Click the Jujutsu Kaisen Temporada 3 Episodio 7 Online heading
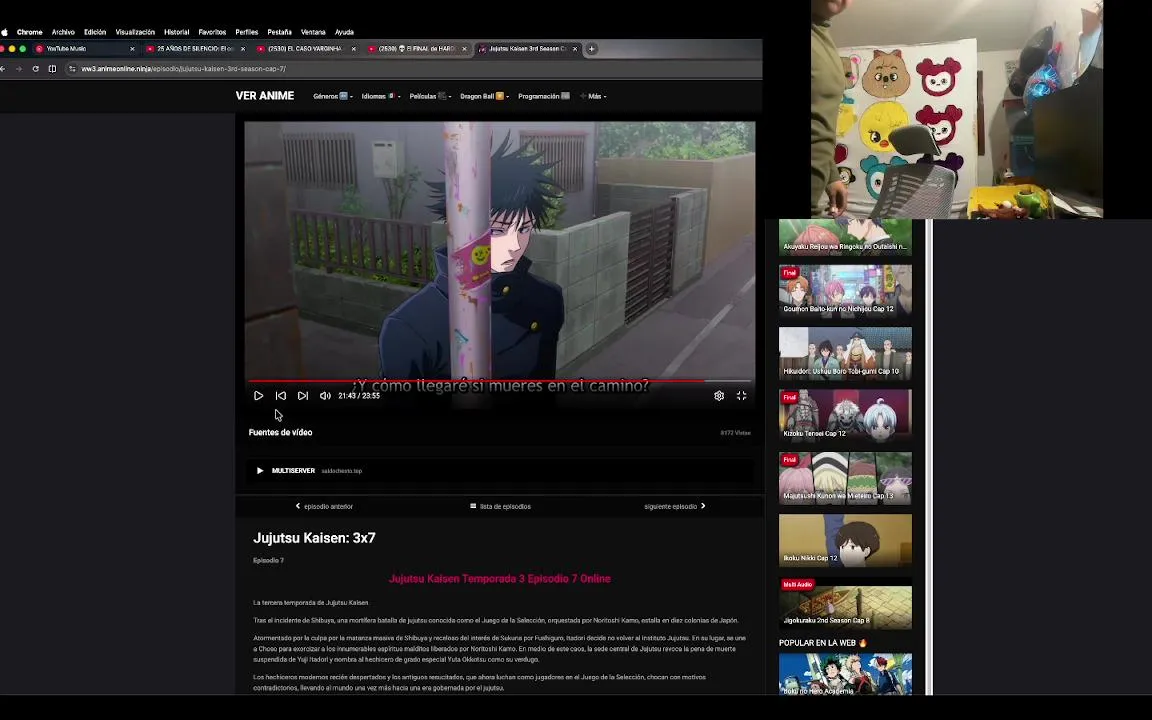The width and height of the screenshot is (1152, 720). [x=500, y=579]
